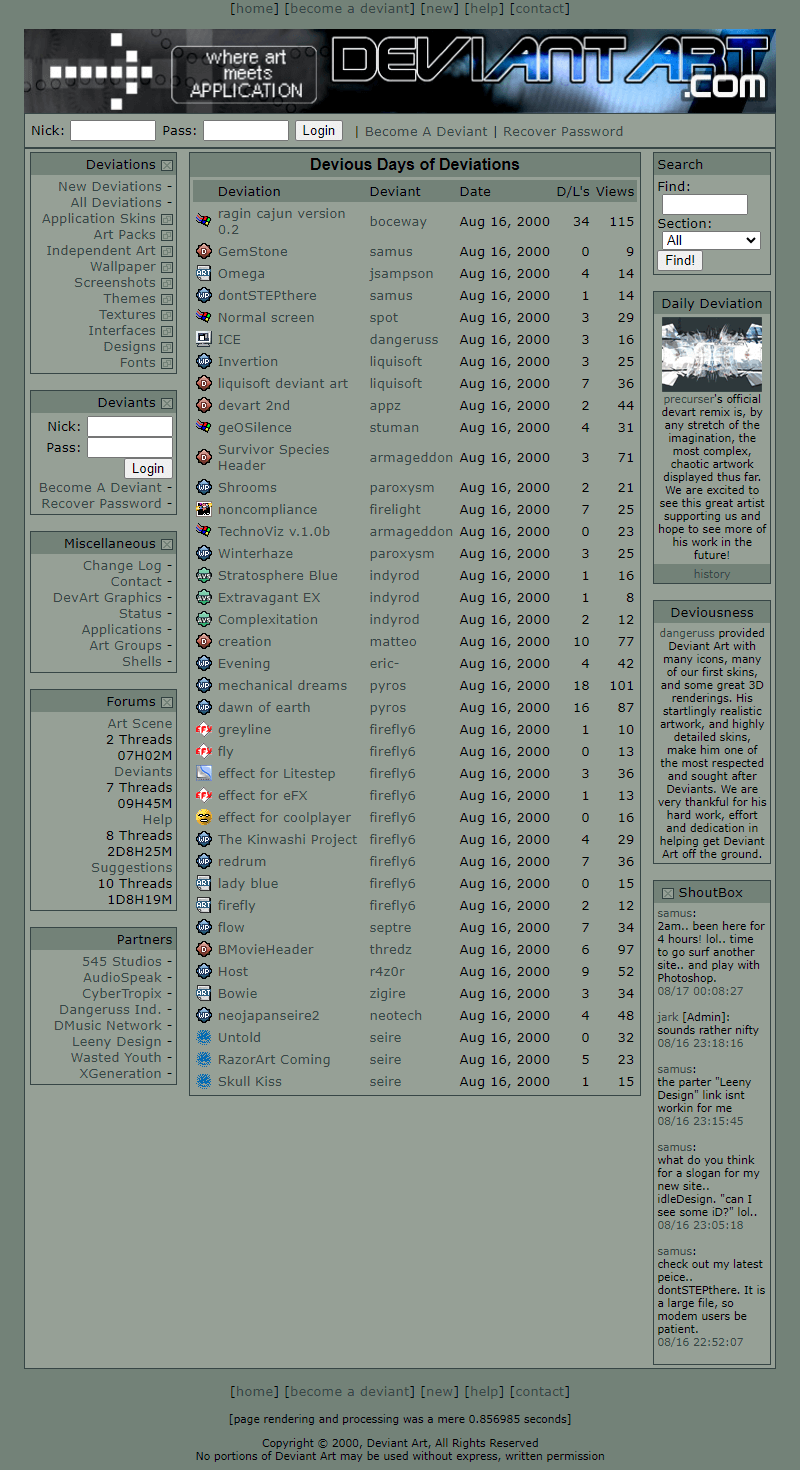Collapse the Deviations panel
800x1470 pixels.
click(x=167, y=165)
